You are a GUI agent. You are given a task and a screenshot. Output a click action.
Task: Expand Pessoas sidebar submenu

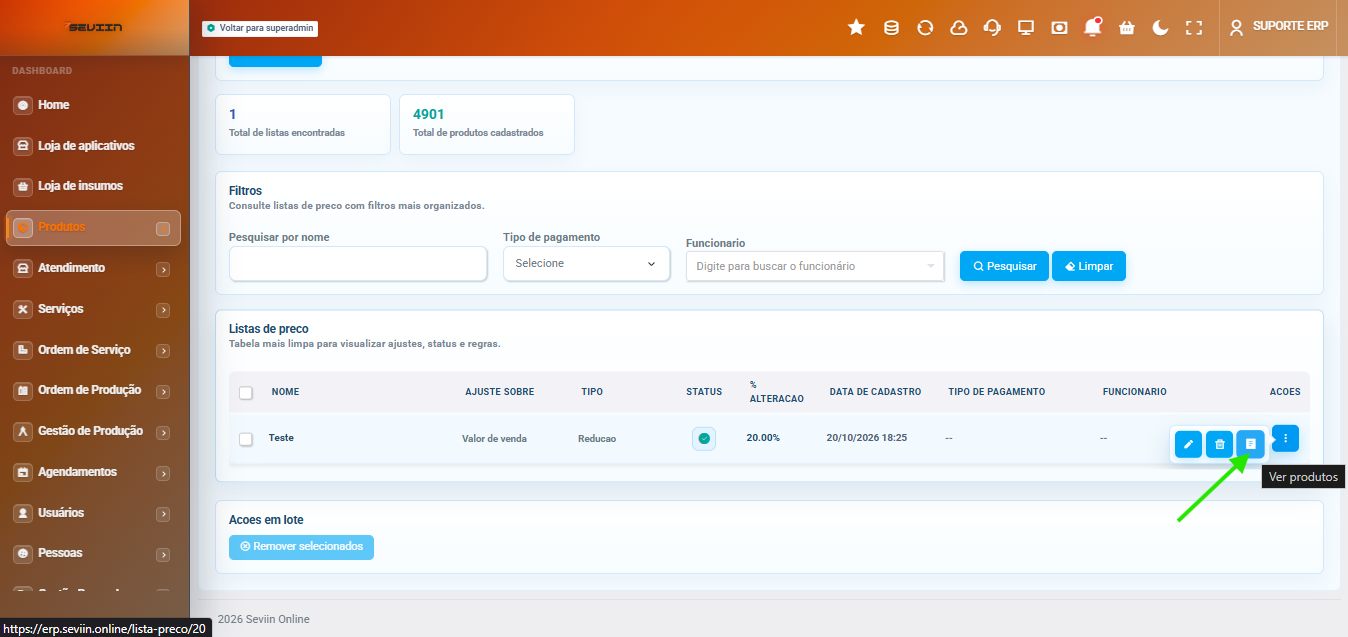coord(163,554)
